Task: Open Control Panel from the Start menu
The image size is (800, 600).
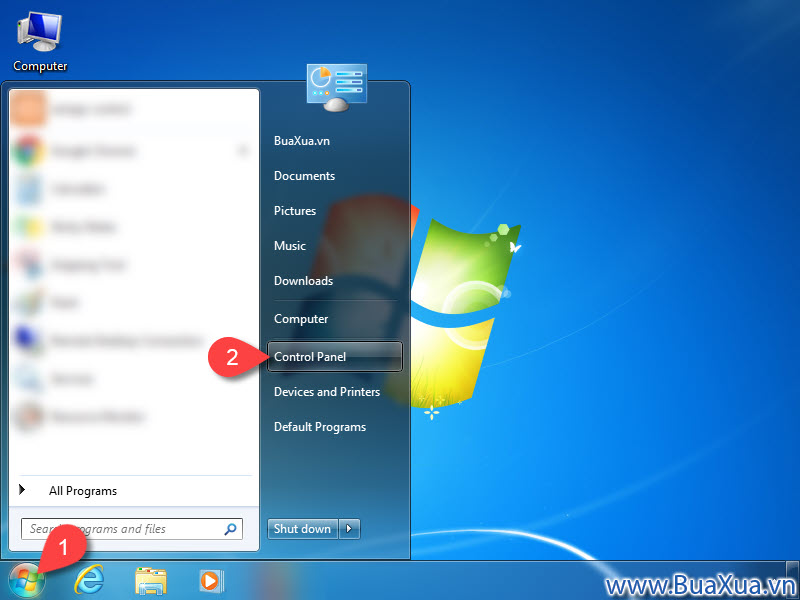Action: [x=335, y=357]
